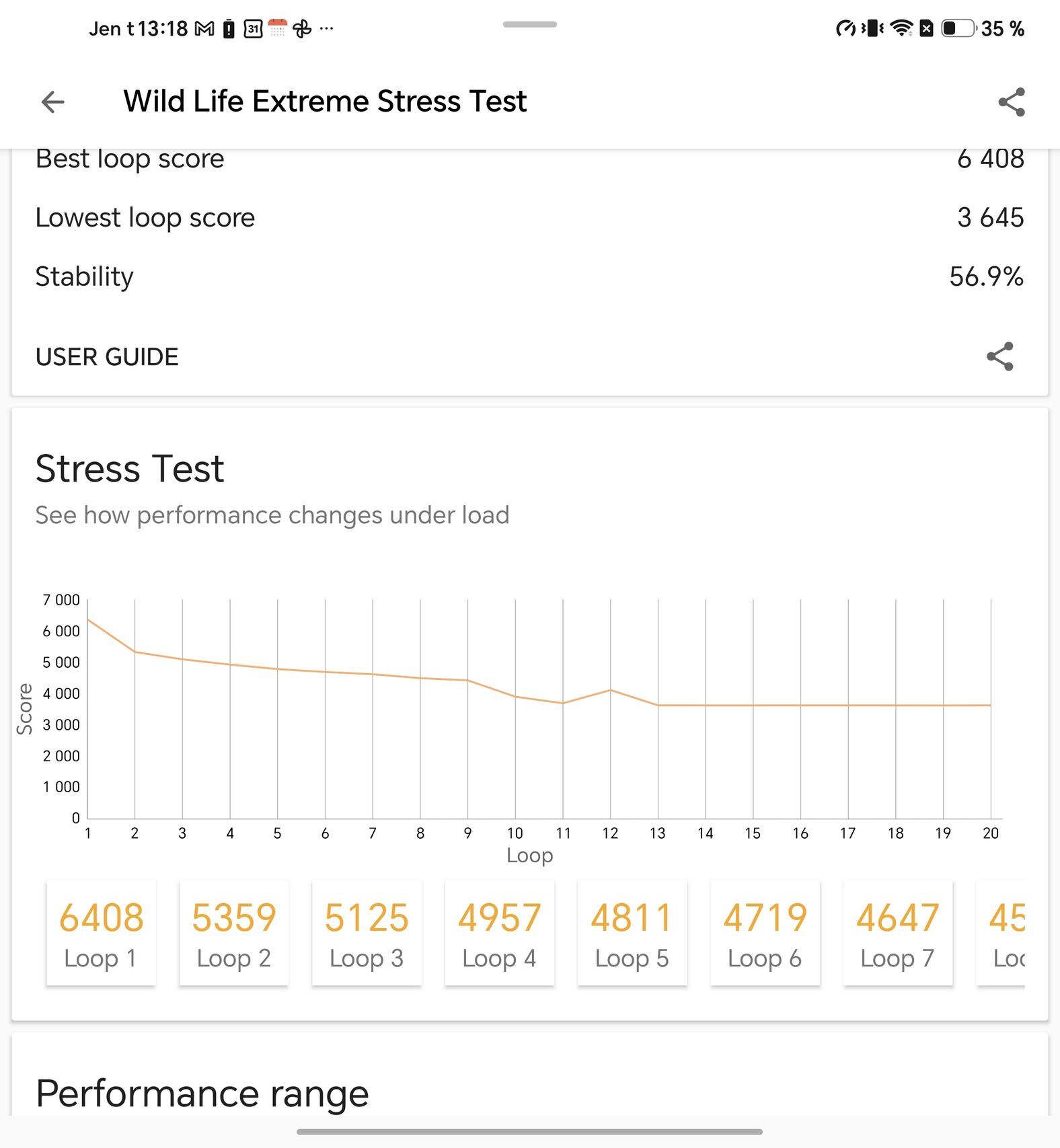Open the USER GUIDE link

tap(107, 357)
